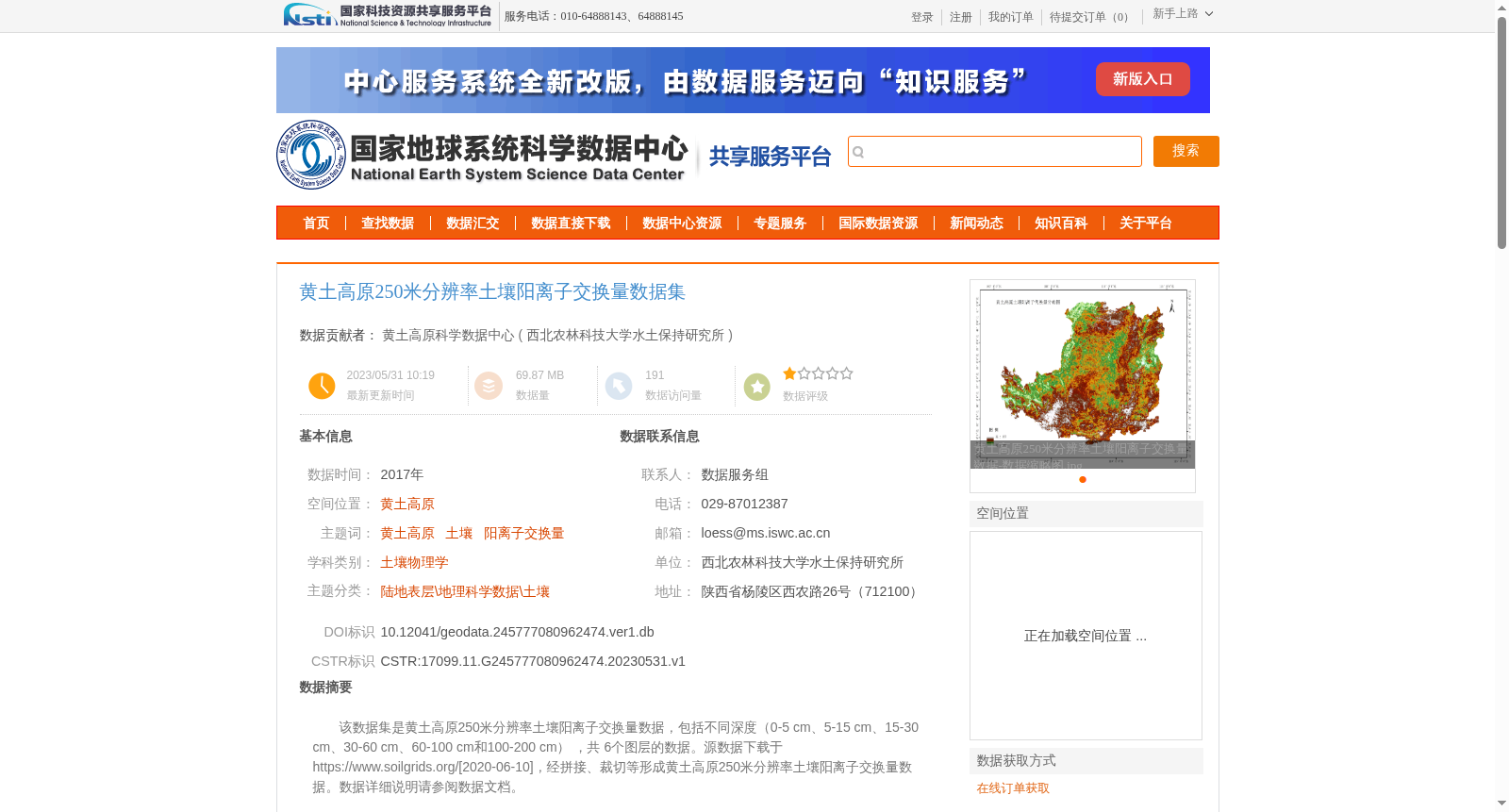
Task: Click the orange carousel dot under thumbnail
Action: (1083, 479)
